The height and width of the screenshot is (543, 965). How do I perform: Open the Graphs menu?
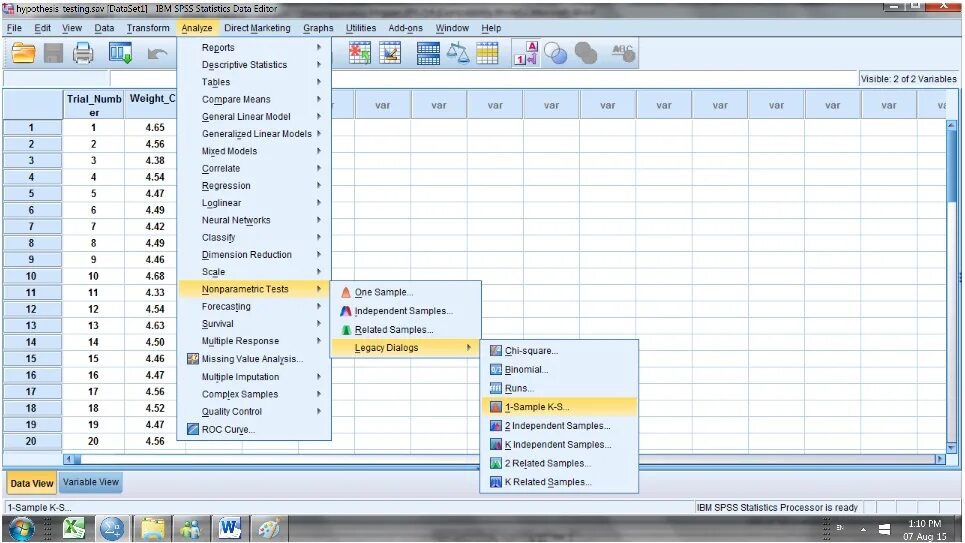(318, 28)
